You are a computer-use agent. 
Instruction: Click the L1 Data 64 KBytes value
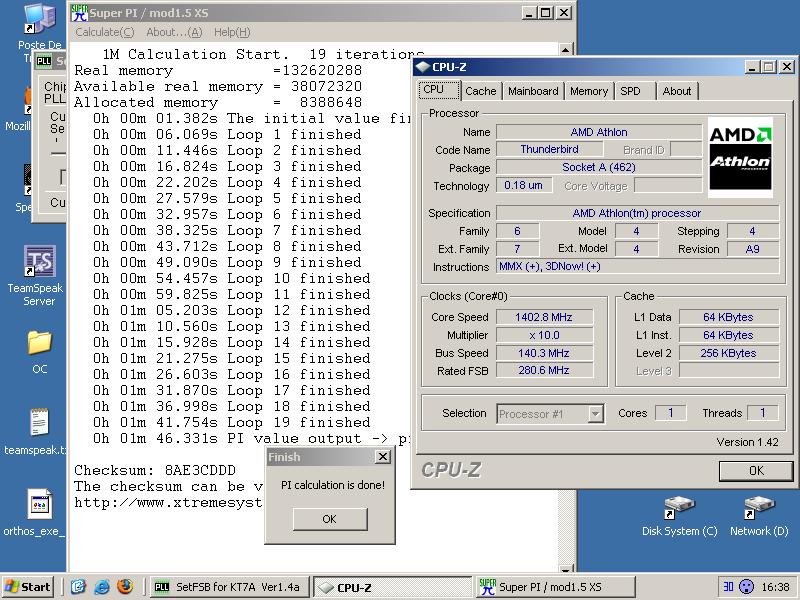tap(729, 317)
